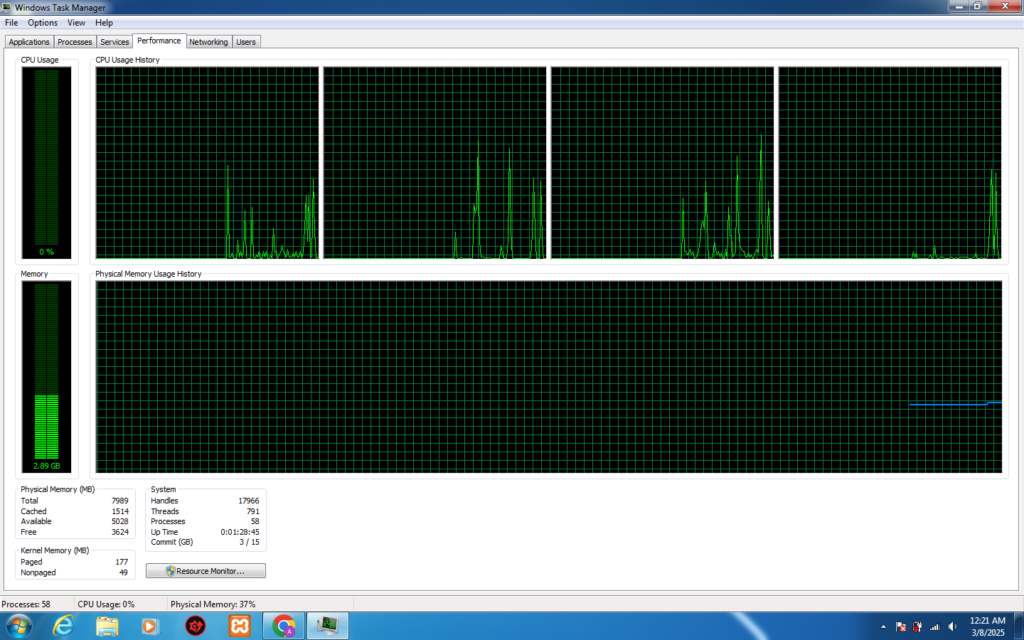Click the Cached memory value 1514
Viewport: 1024px width, 640px height.
point(120,511)
